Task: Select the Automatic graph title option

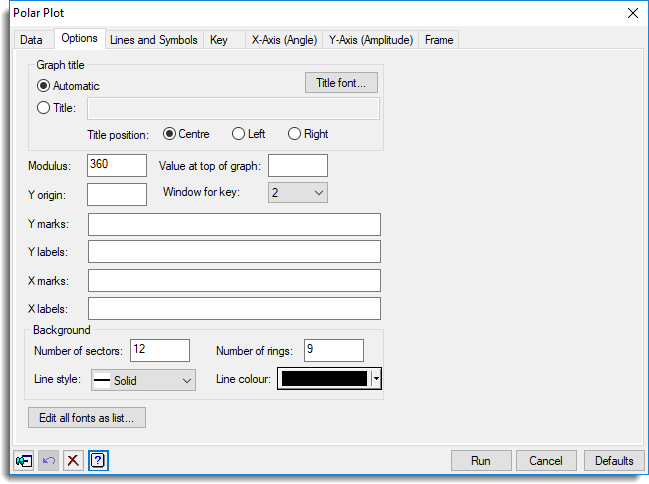Action: click(43, 86)
